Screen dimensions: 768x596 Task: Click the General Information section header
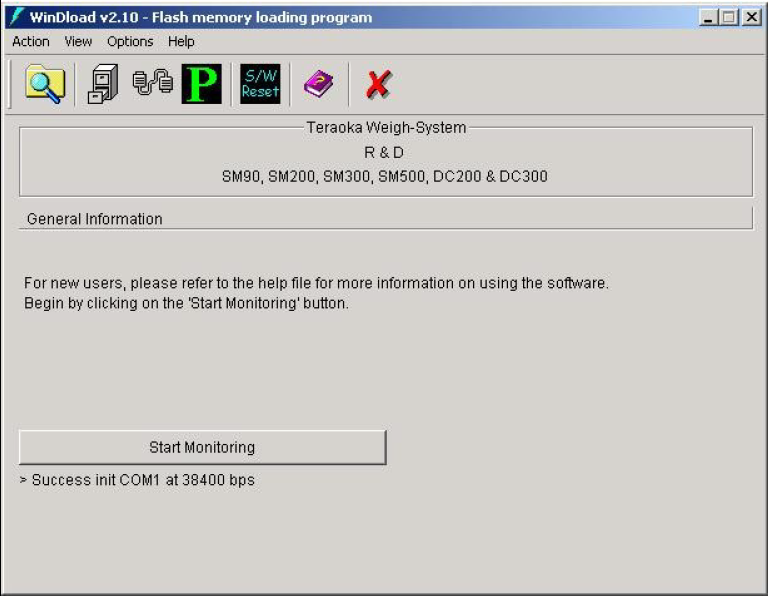(94, 219)
